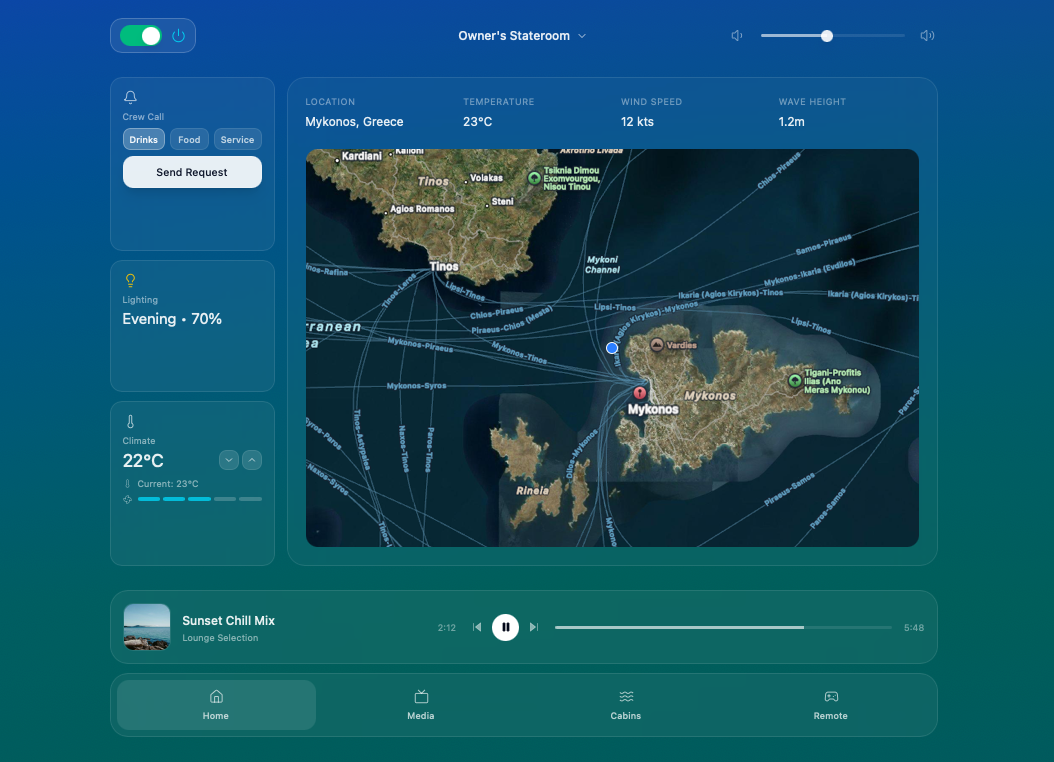This screenshot has width=1054, height=762.
Task: Click the red Mykonos port pin on map
Action: (640, 392)
